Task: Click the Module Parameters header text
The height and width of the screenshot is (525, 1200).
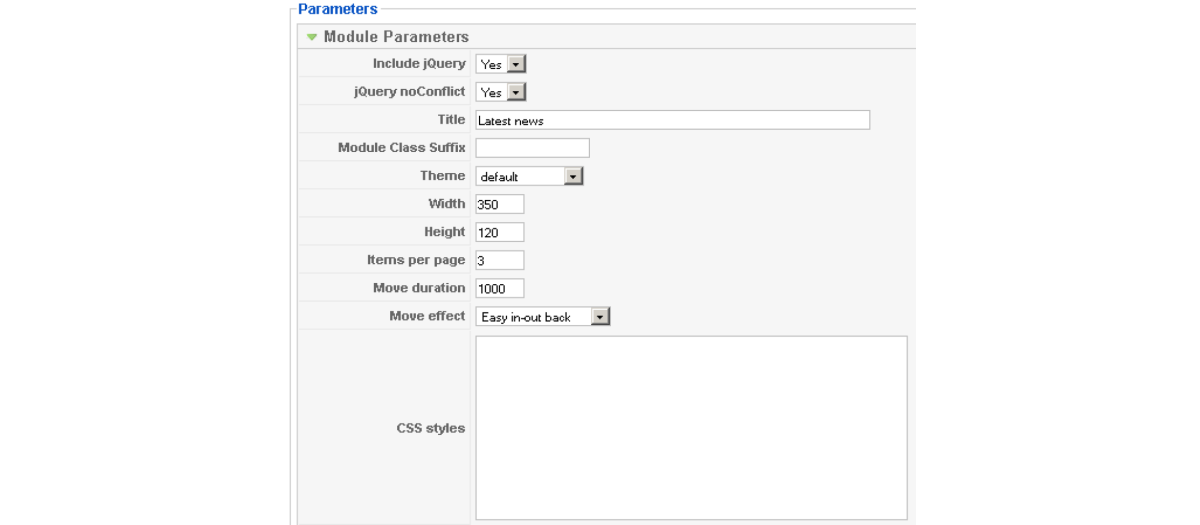Action: tap(396, 37)
